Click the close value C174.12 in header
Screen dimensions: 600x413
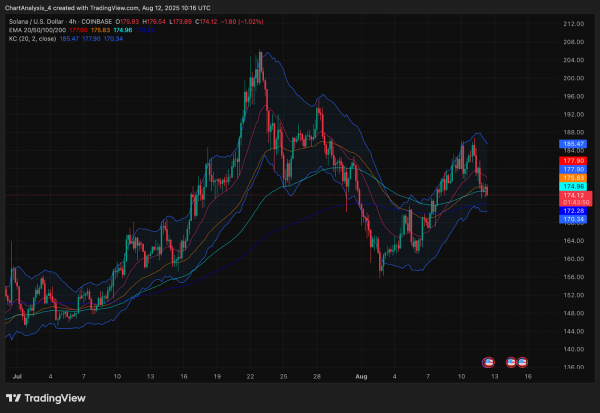coord(206,22)
